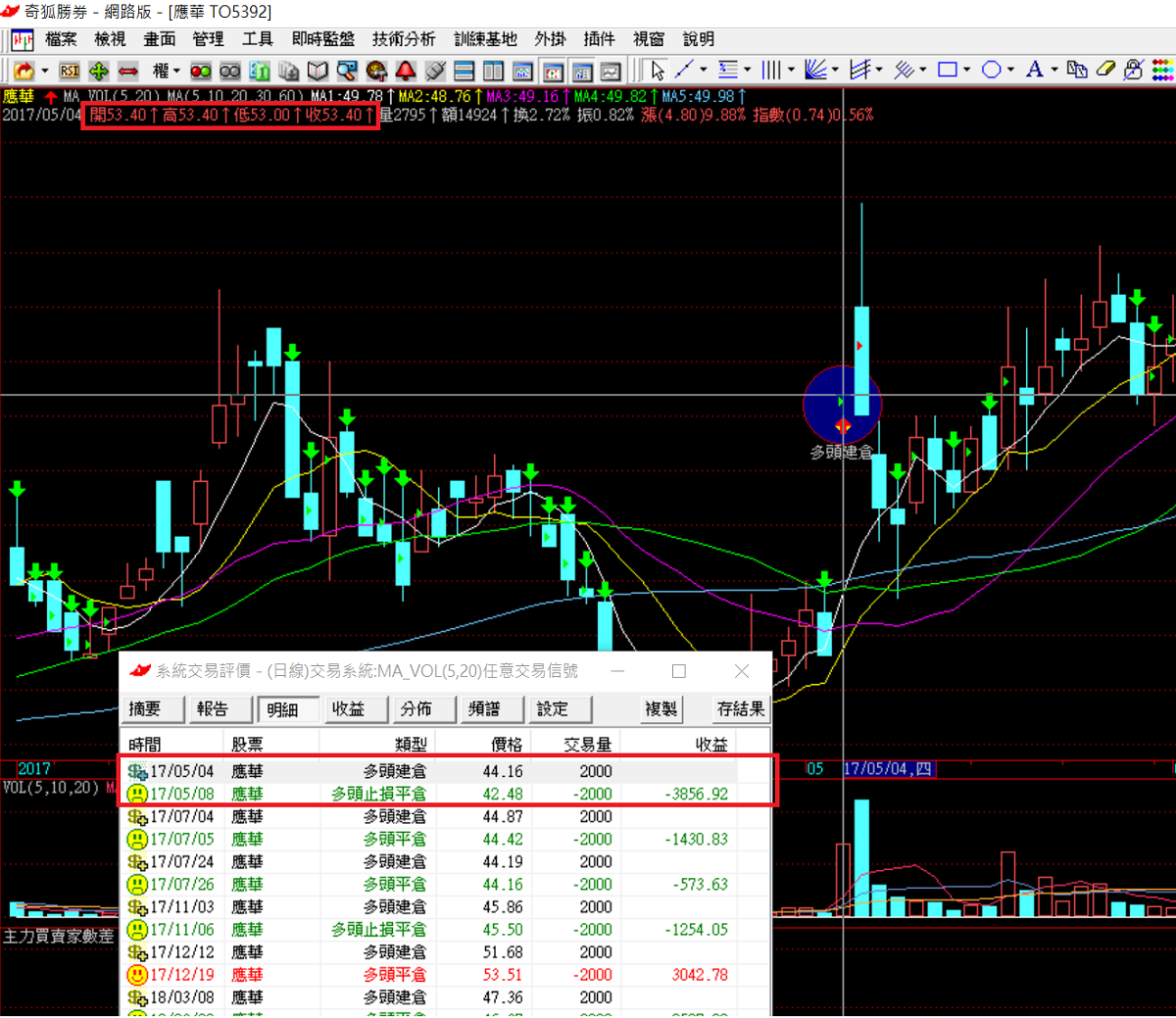Switch to the 收益 tab
The image size is (1176, 1018).
[x=359, y=708]
